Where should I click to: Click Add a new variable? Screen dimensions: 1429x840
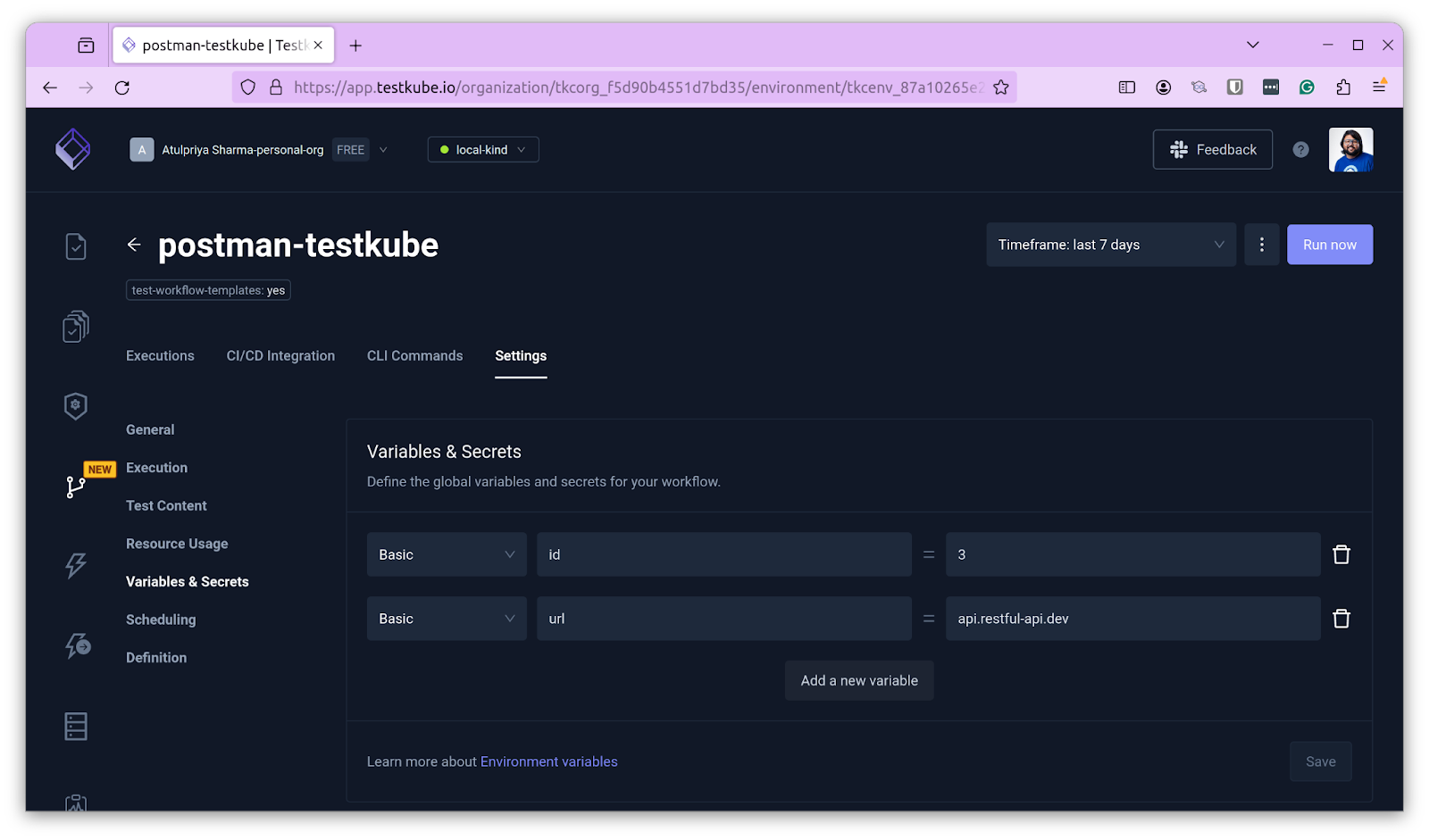859,680
